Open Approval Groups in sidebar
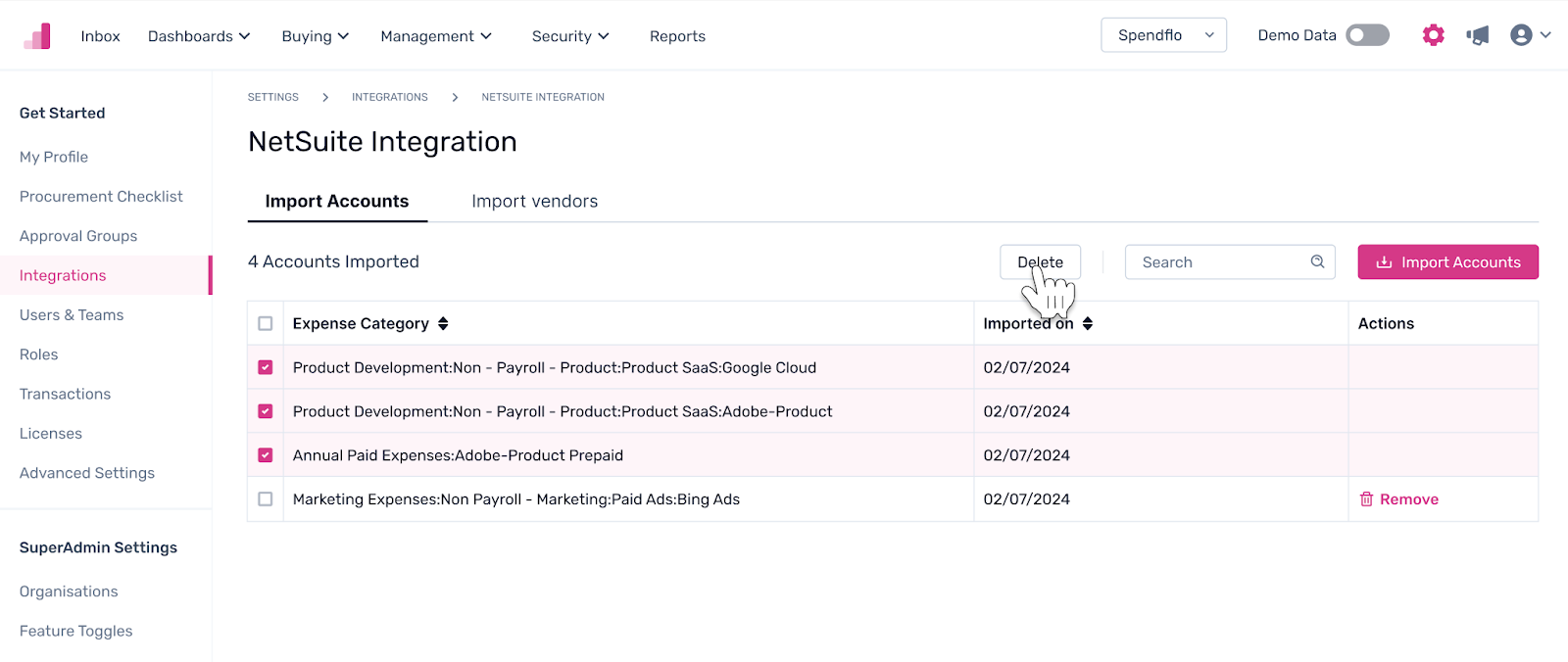 [x=78, y=236]
